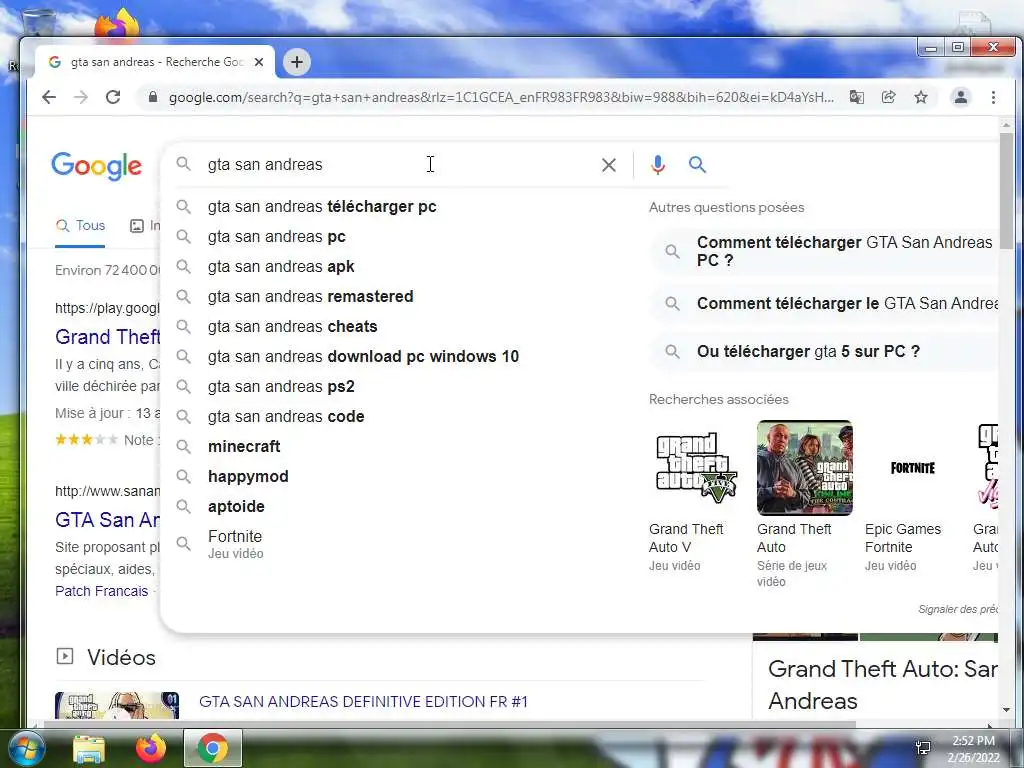The height and width of the screenshot is (768, 1024).
Task: Open the Grand Theft Auto series thumbnail
Action: (805, 468)
